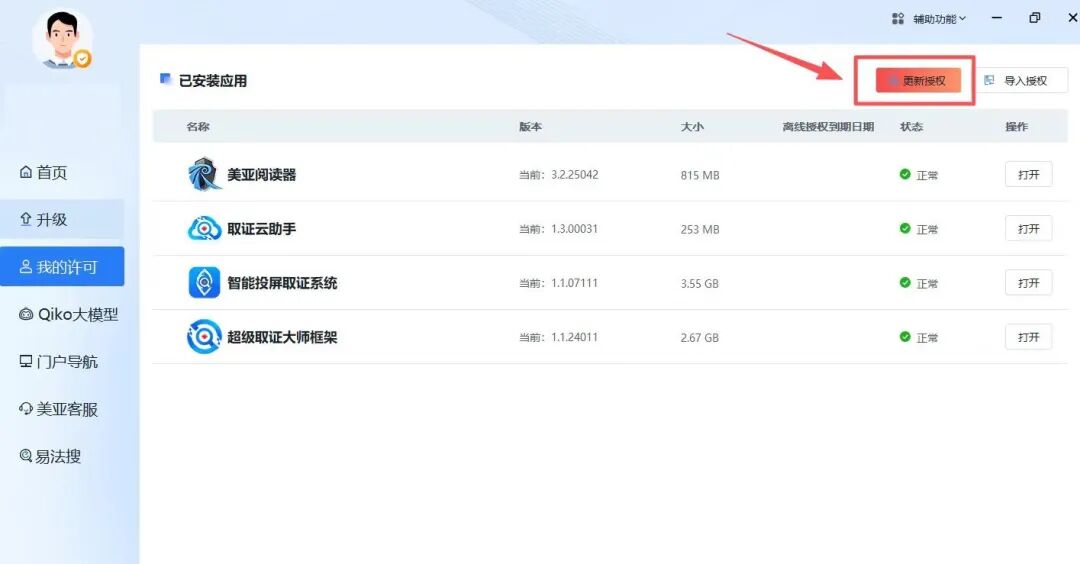Image resolution: width=1080 pixels, height=564 pixels.
Task: Click the 美亚阅读器 app icon
Action: 204,174
